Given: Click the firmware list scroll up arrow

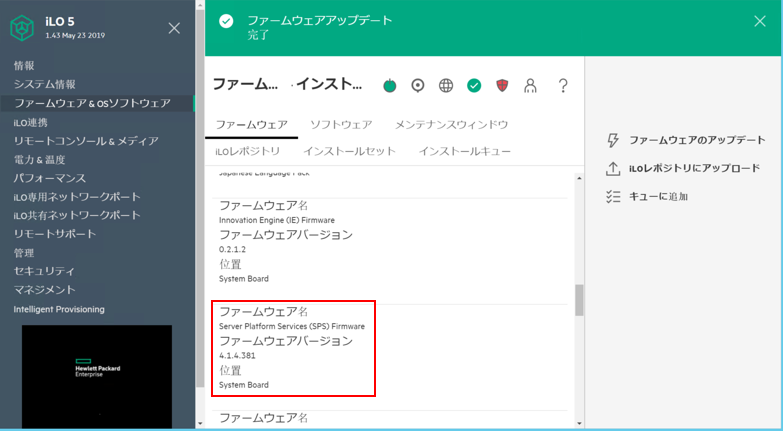Looking at the screenshot, I should pyautogui.click(x=579, y=178).
